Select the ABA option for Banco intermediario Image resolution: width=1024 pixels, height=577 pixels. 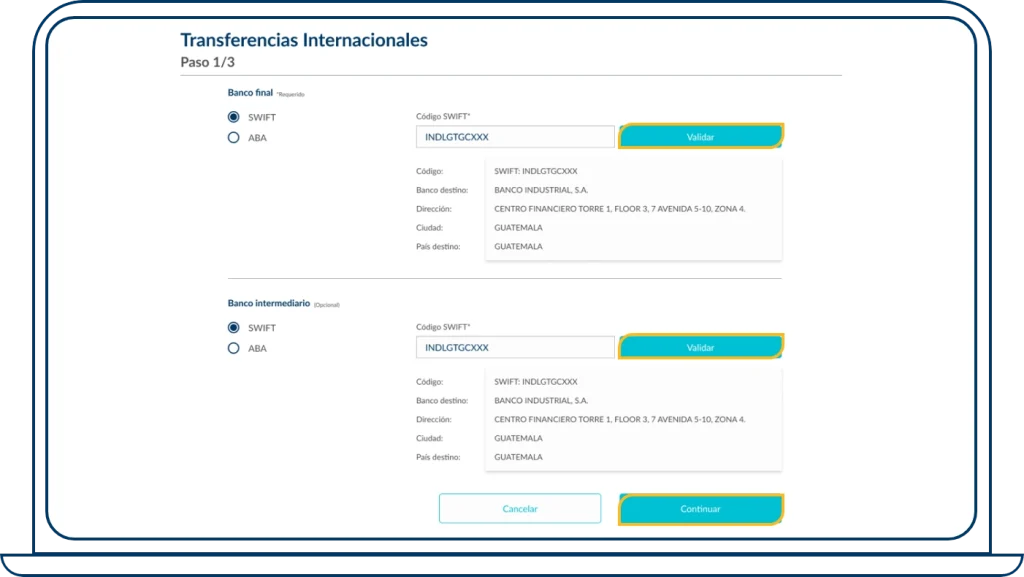tap(233, 348)
